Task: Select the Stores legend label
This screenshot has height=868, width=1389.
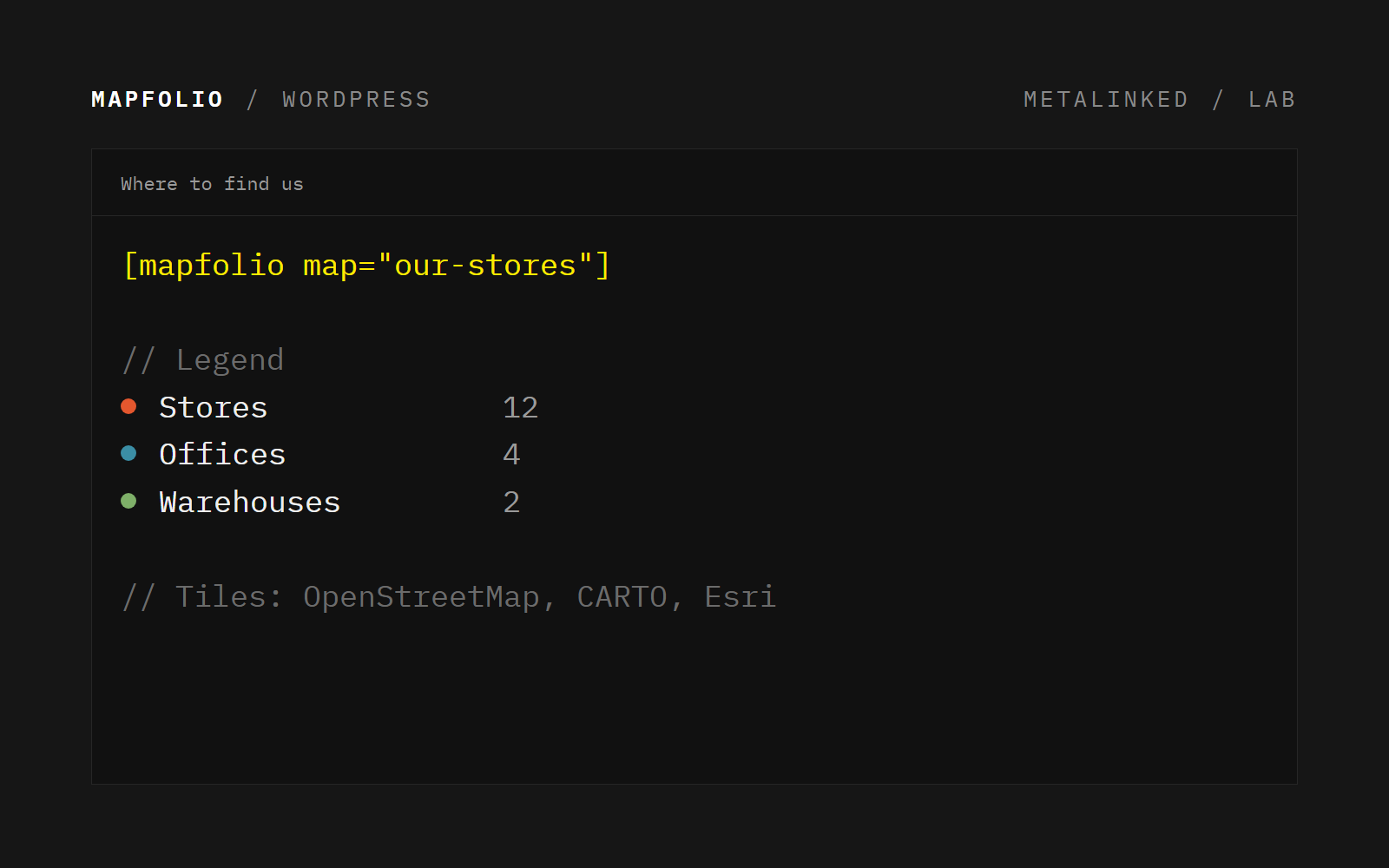Action: point(214,407)
